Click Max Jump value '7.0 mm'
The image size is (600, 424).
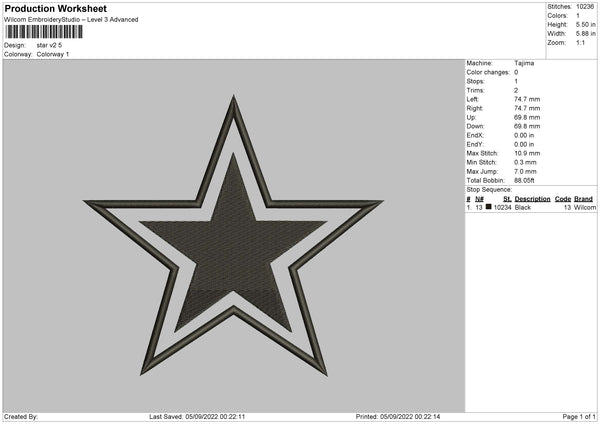(525, 171)
